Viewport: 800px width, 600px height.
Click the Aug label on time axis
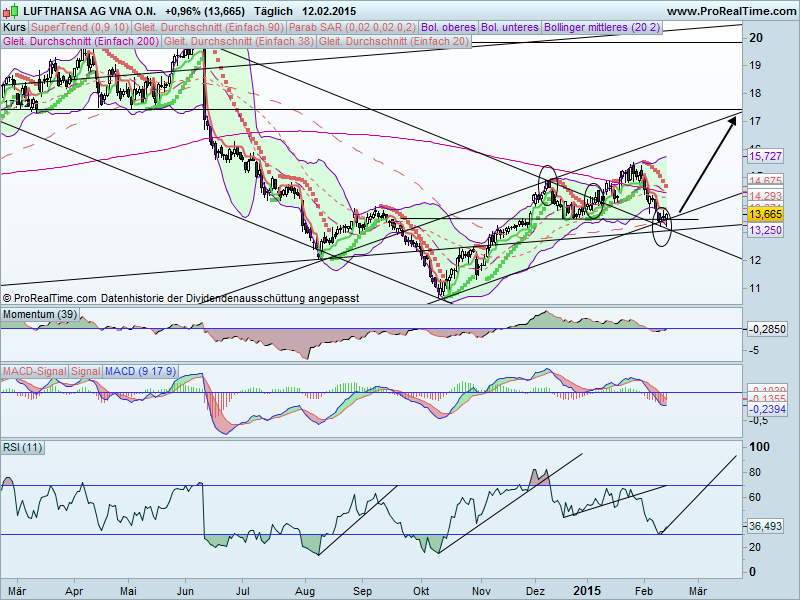(x=305, y=591)
